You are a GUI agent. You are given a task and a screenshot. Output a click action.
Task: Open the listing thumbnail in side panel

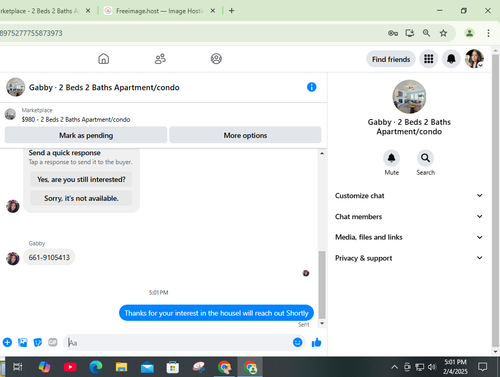(x=409, y=97)
